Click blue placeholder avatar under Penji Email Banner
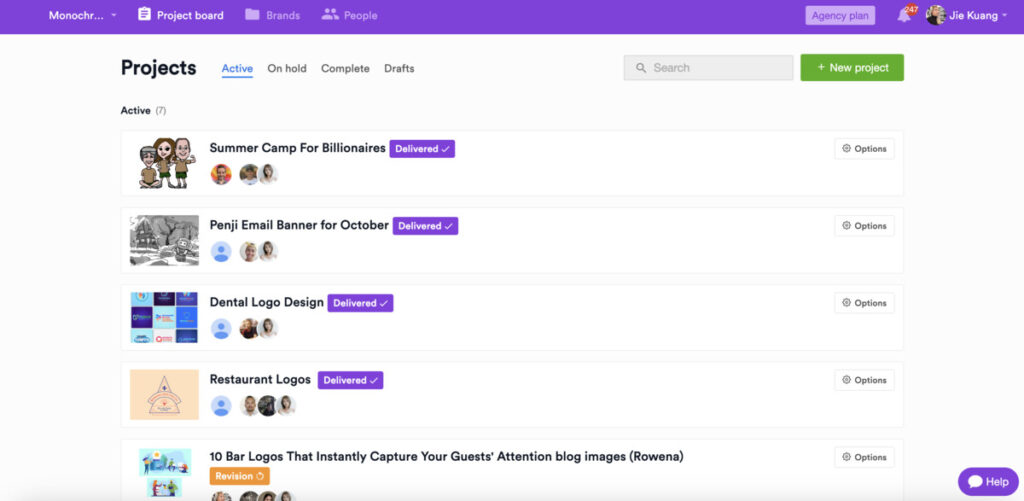This screenshot has height=501, width=1024. pos(221,251)
